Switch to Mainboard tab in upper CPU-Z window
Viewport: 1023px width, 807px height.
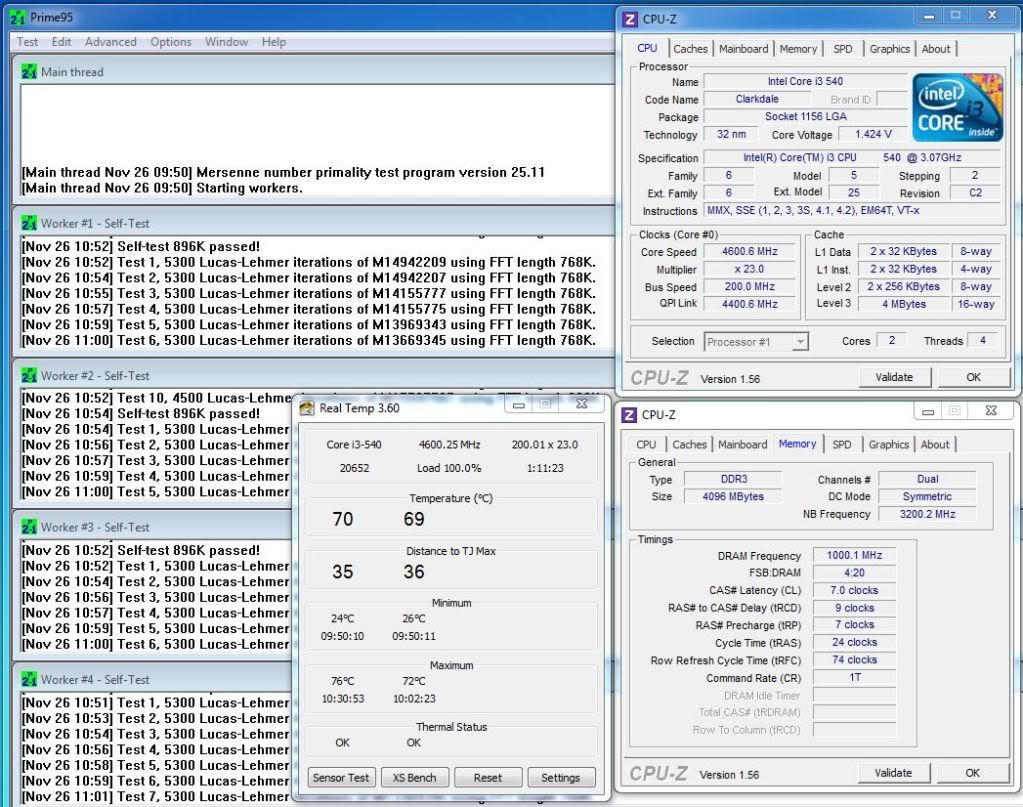click(x=743, y=49)
